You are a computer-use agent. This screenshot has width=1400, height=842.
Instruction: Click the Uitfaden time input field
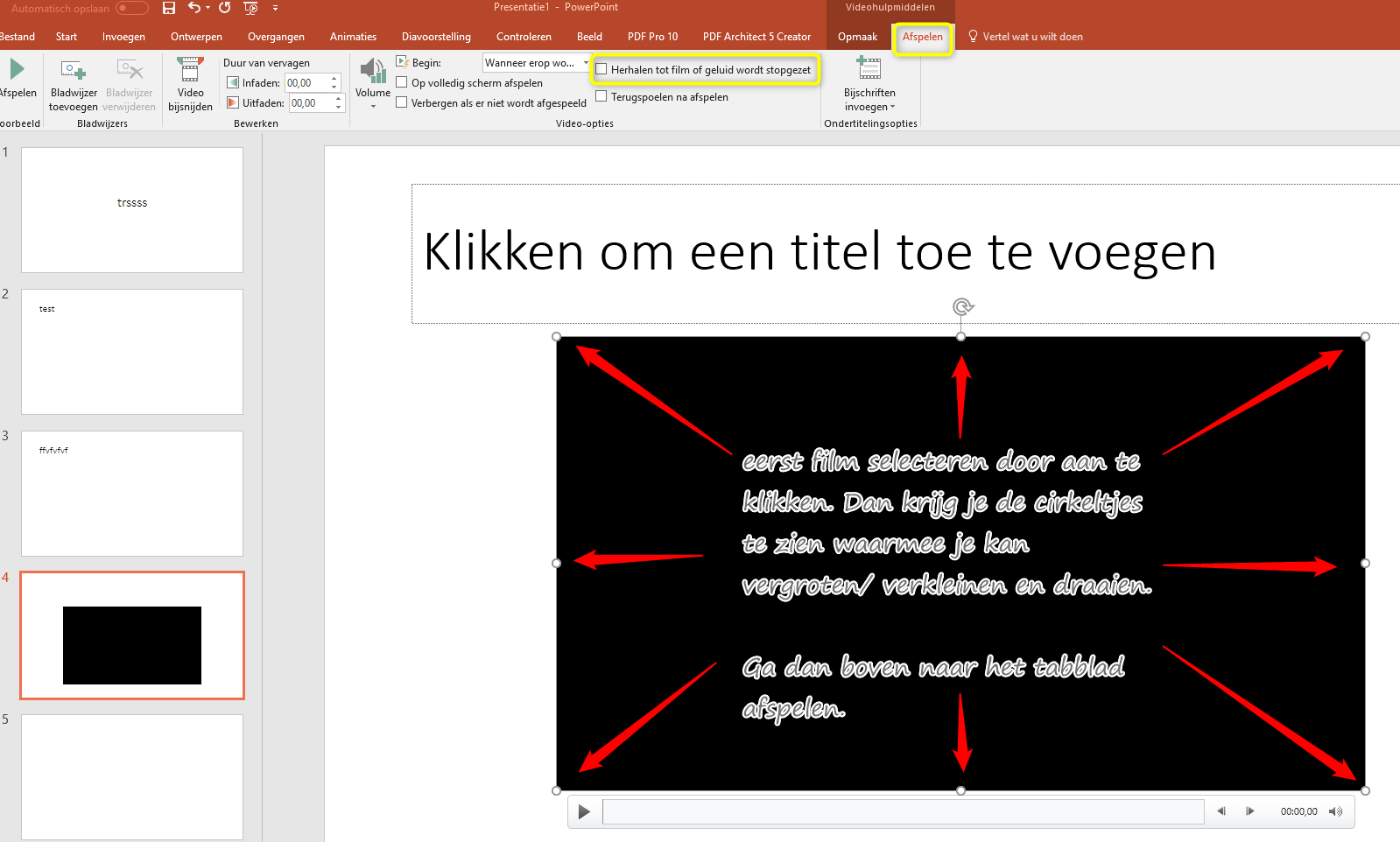pos(310,103)
